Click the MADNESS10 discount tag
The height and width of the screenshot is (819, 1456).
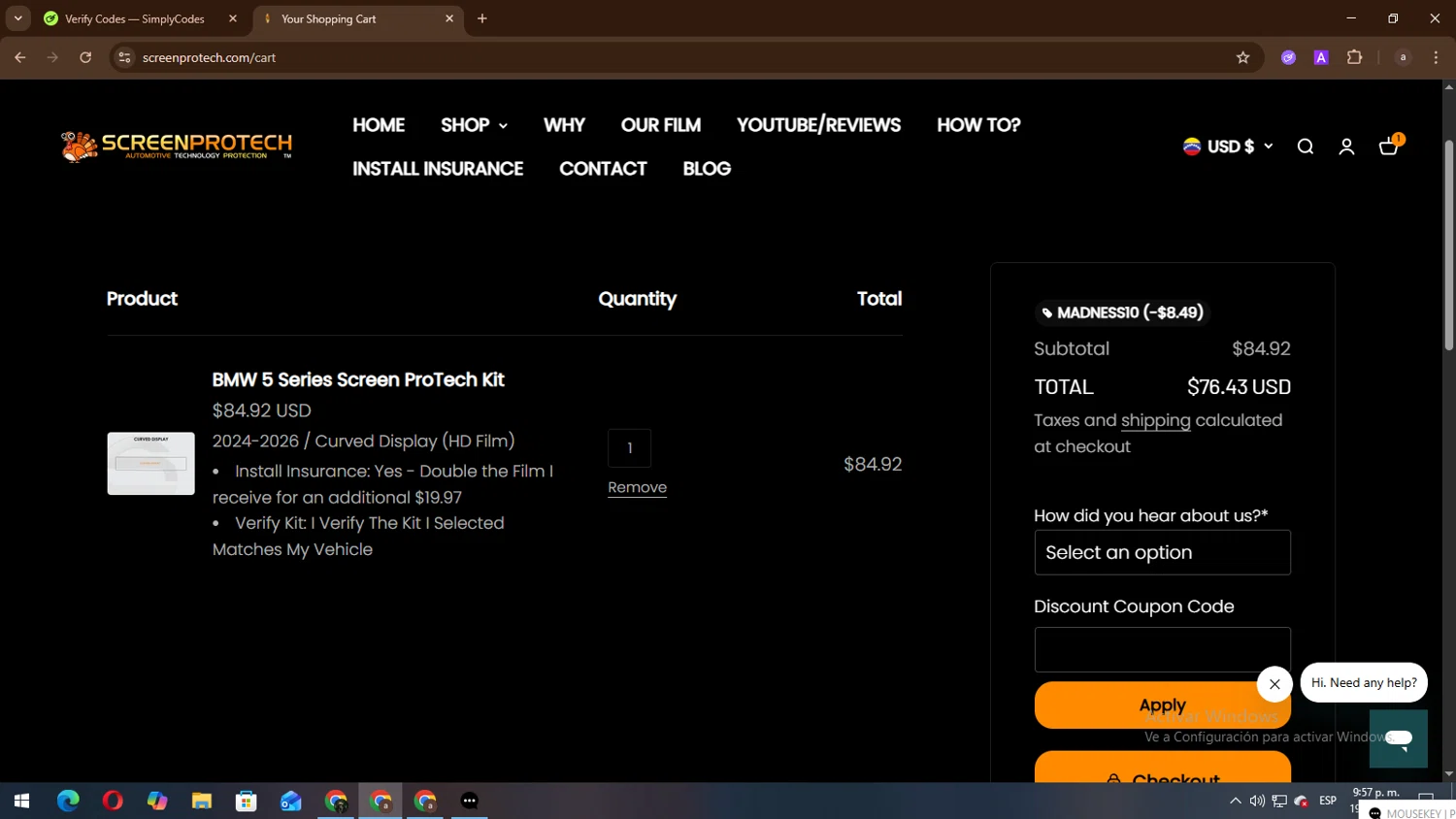(x=1123, y=312)
